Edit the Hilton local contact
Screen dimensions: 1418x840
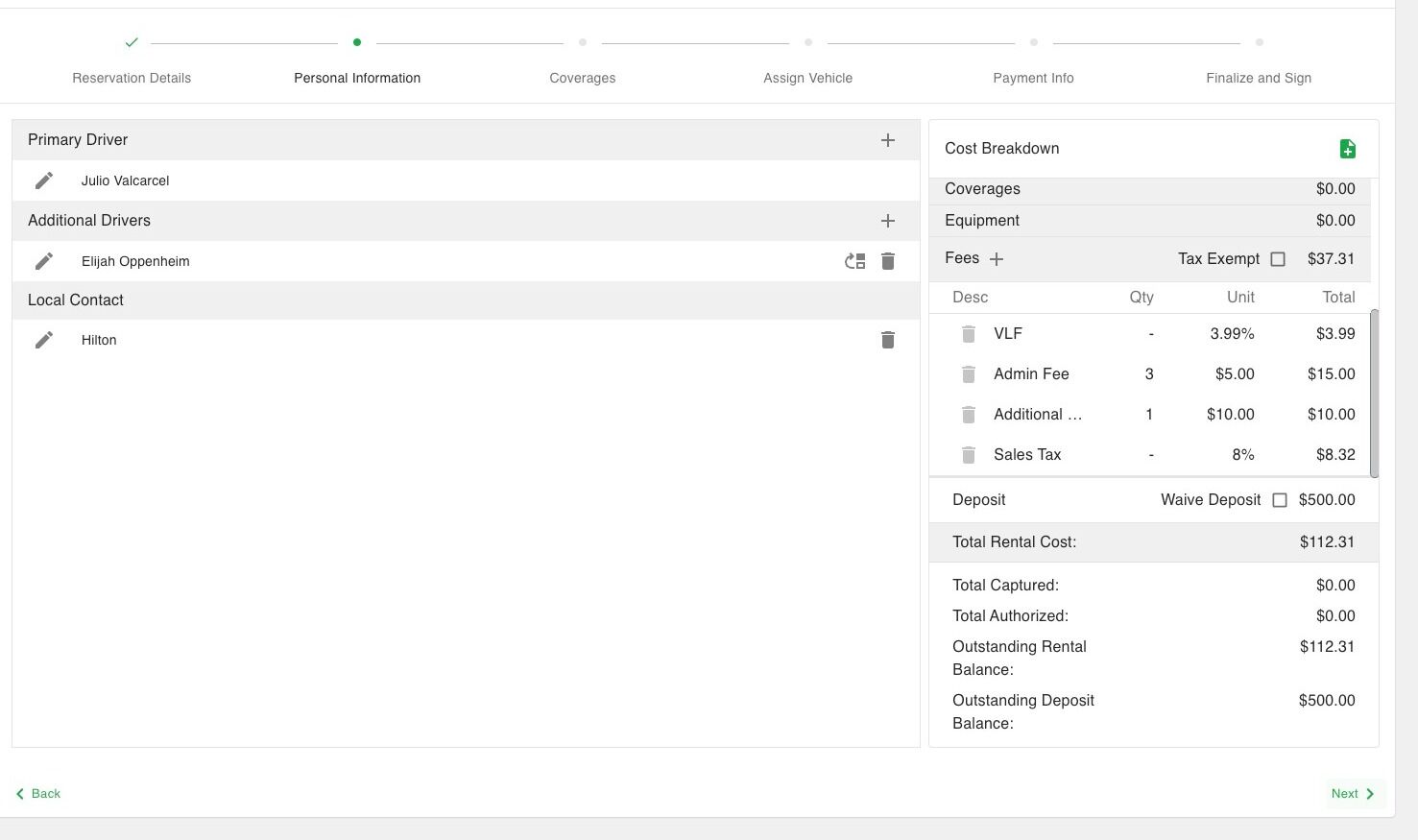pyautogui.click(x=44, y=340)
